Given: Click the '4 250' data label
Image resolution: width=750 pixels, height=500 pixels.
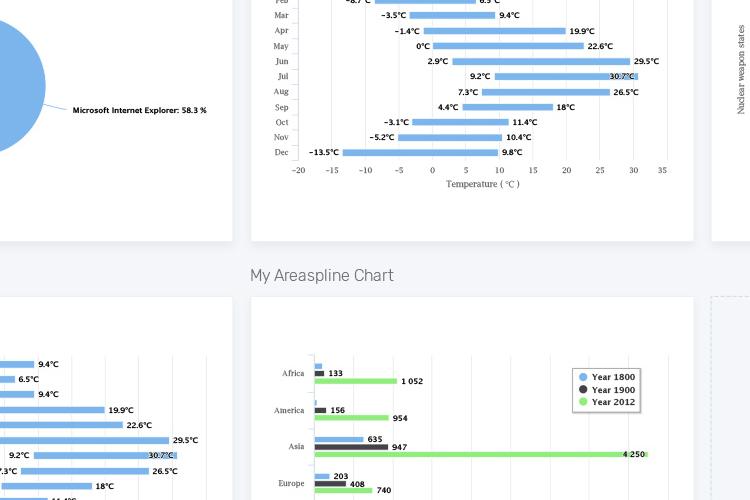Looking at the screenshot, I should (634, 454).
